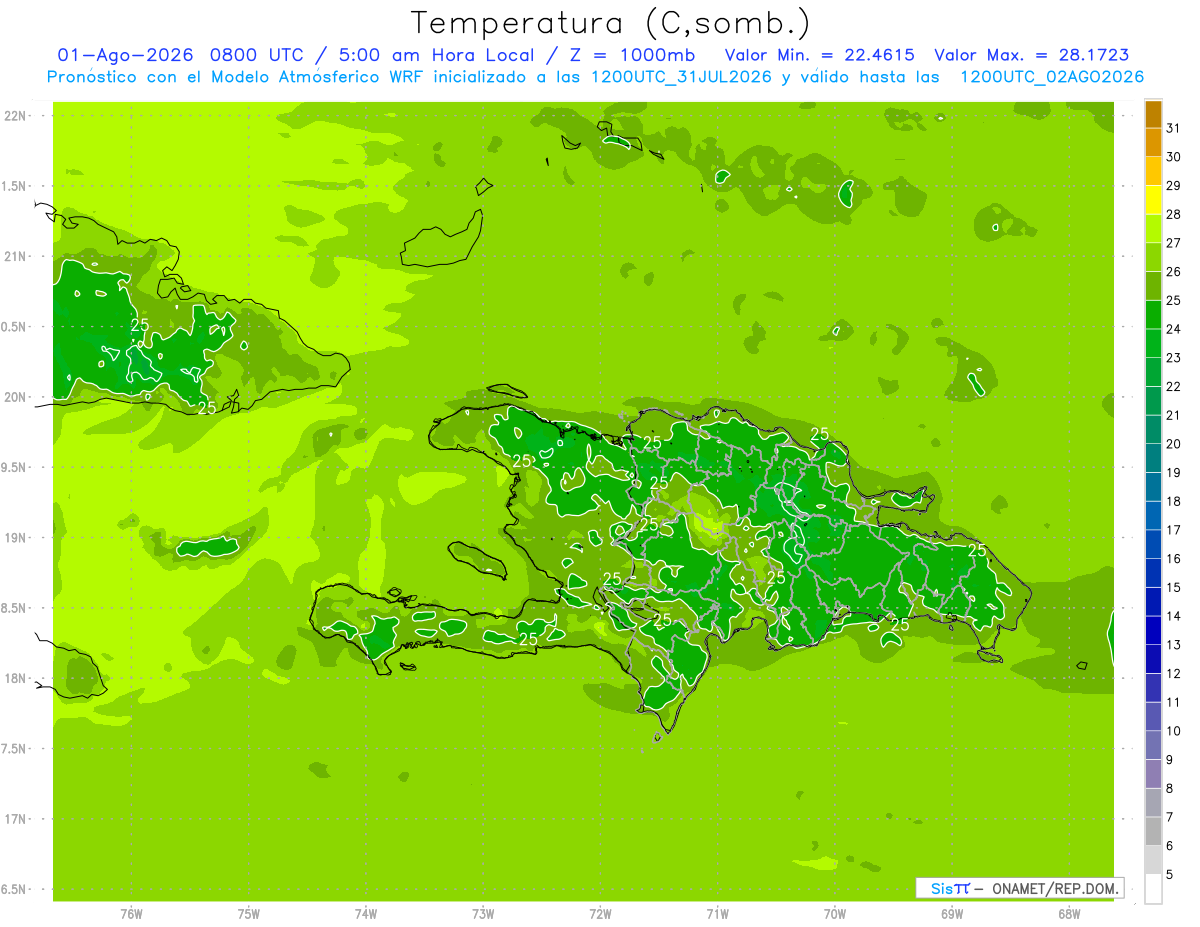1200x927 pixels.
Task: Click the Valor Min. = 22.4615 text
Action: pos(819,56)
